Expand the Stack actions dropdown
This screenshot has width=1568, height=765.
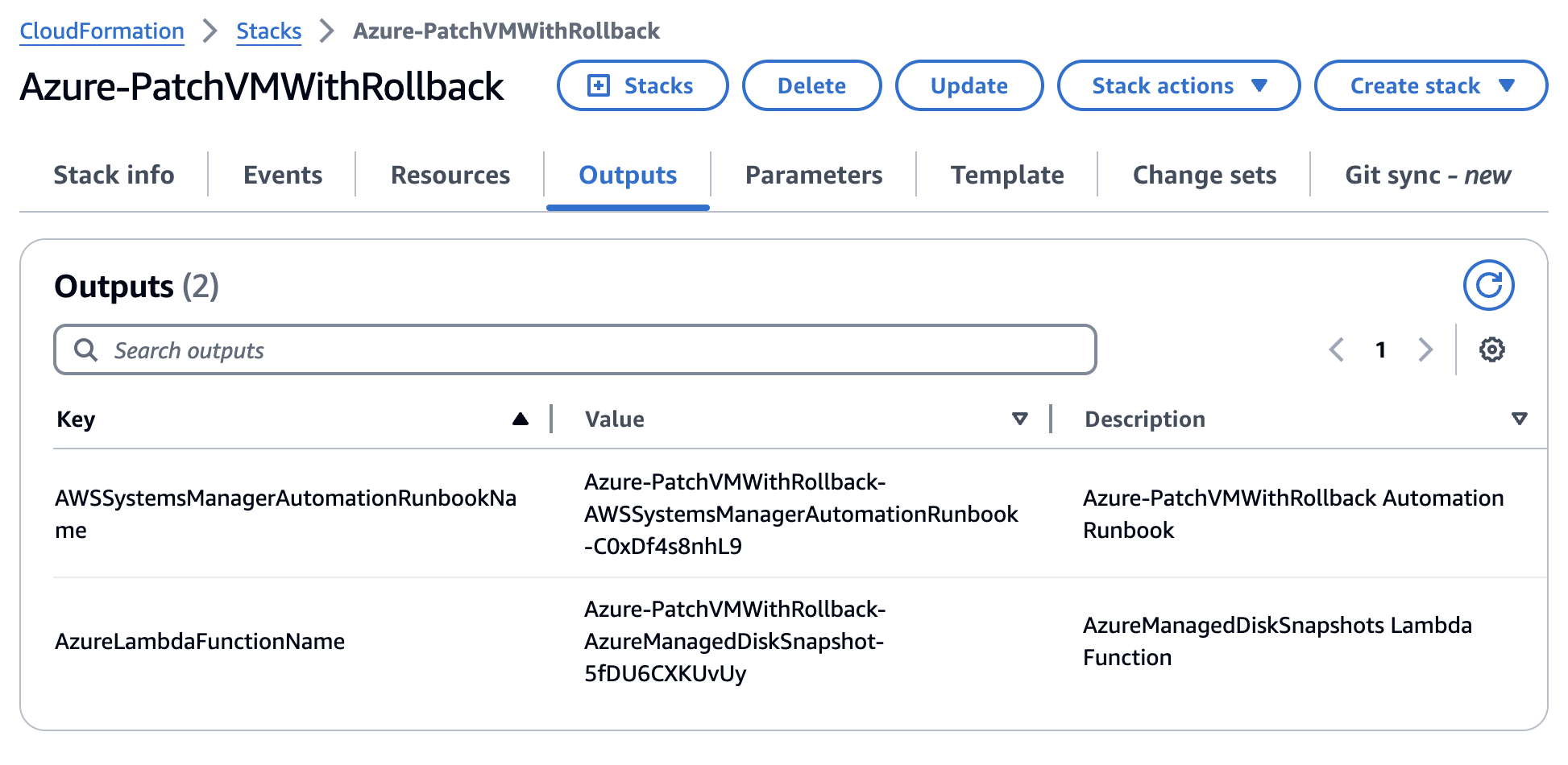point(1178,85)
